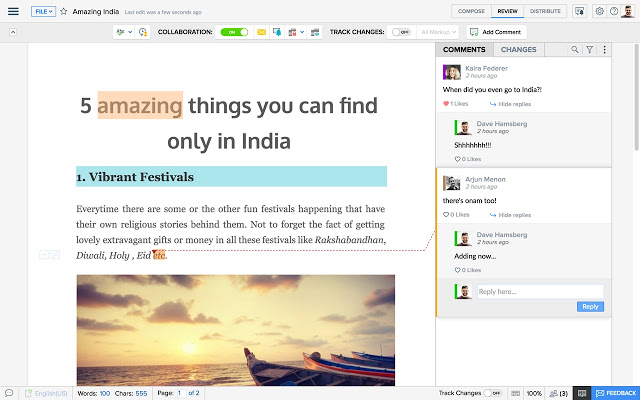Enable the Track Changes toolbar switch

[x=401, y=32]
